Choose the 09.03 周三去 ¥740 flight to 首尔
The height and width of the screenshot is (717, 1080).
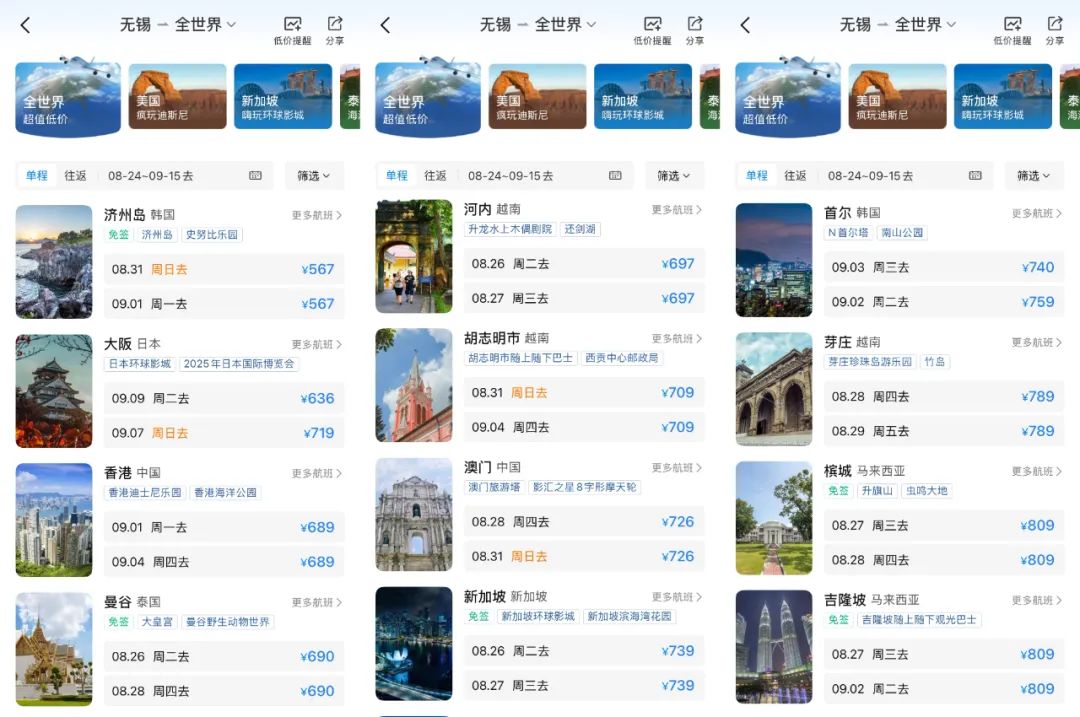coord(943,267)
